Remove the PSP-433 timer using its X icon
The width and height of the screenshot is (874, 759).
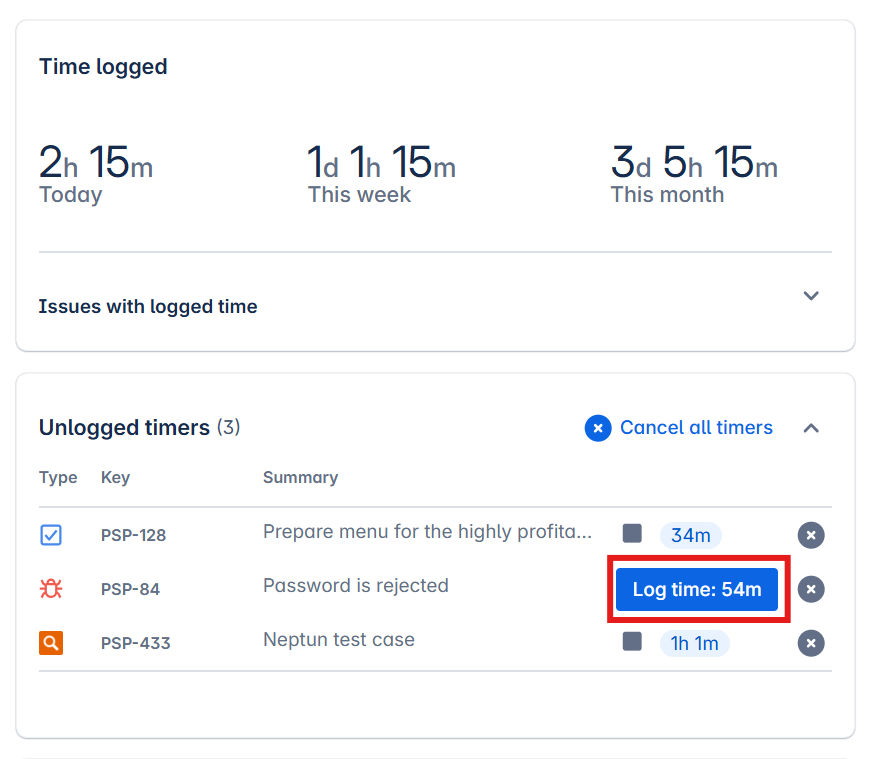[811, 643]
